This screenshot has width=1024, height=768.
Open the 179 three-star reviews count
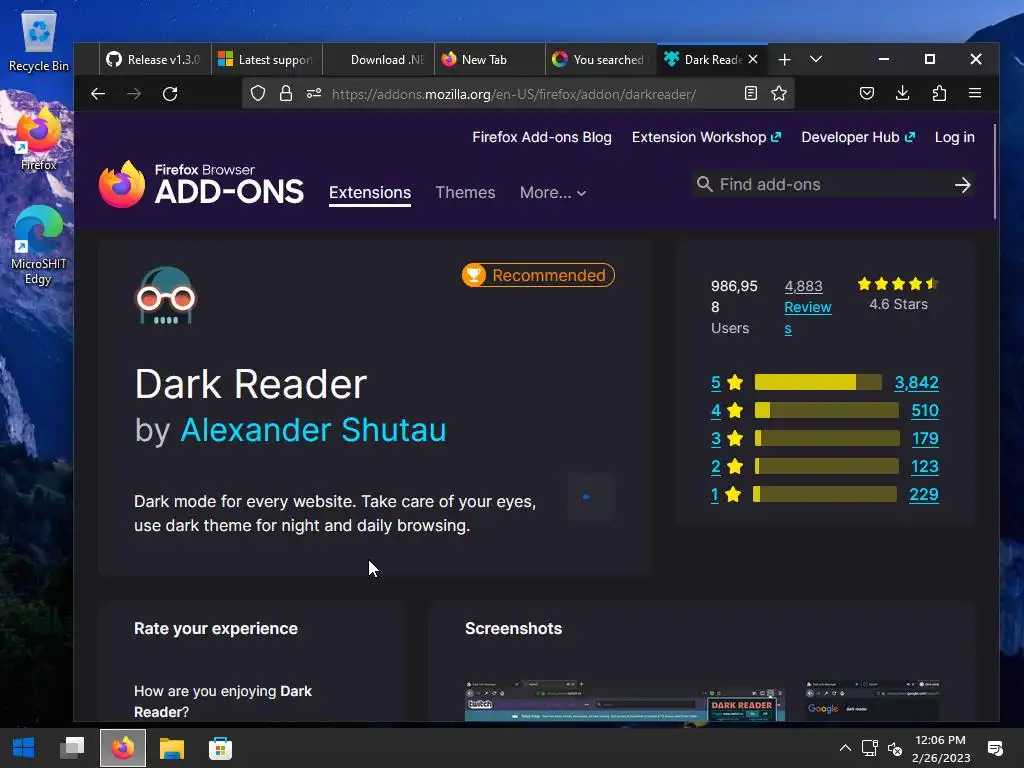click(925, 439)
